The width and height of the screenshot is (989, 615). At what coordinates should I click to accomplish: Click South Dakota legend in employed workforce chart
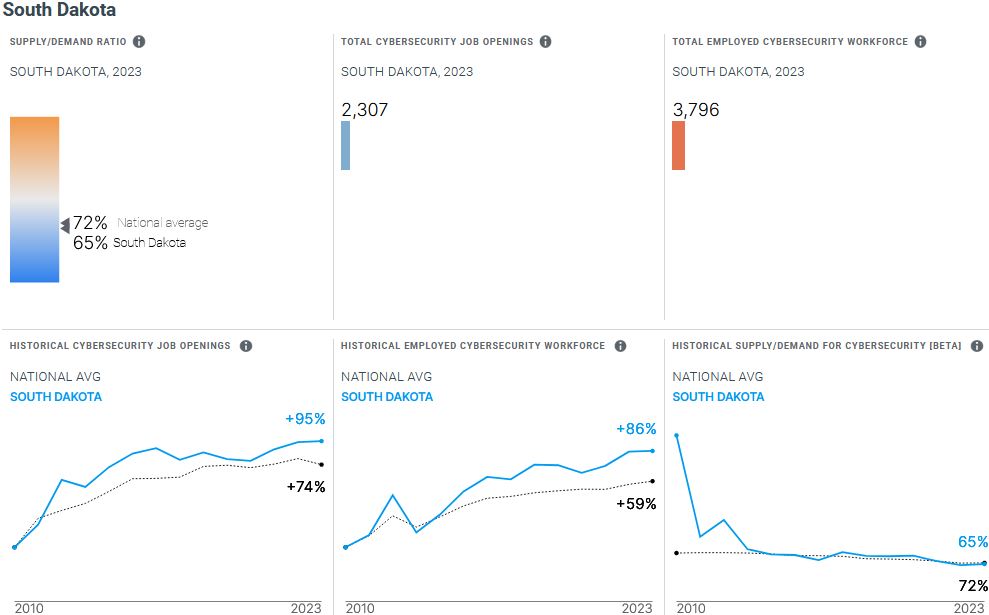click(387, 397)
